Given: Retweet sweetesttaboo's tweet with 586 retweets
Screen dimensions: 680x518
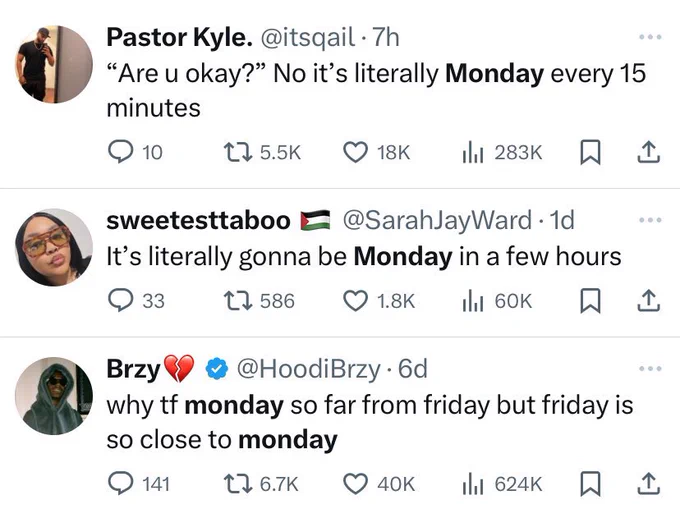Looking at the screenshot, I should [x=259, y=301].
